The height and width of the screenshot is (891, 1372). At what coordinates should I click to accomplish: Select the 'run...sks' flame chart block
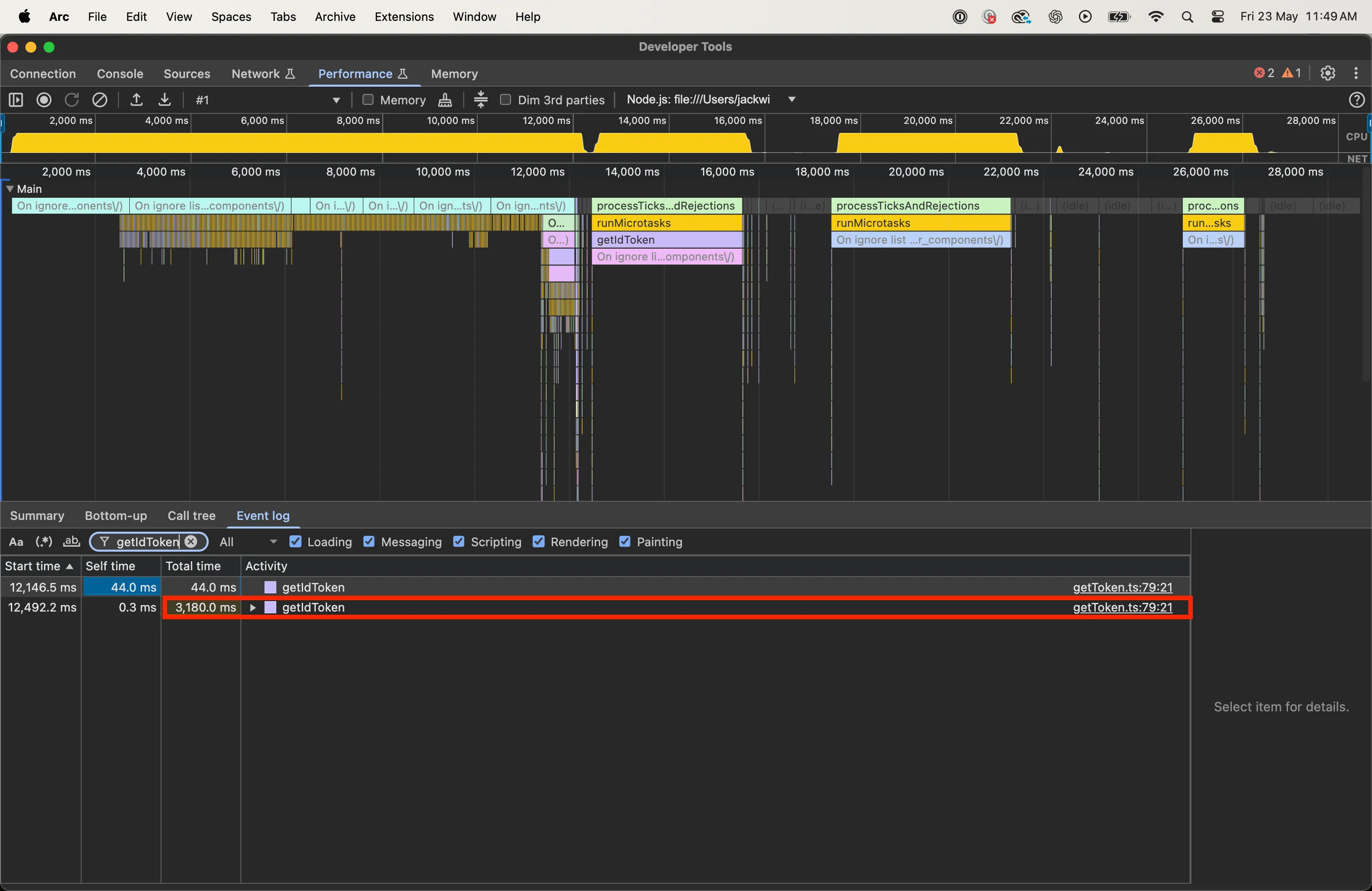point(1214,223)
